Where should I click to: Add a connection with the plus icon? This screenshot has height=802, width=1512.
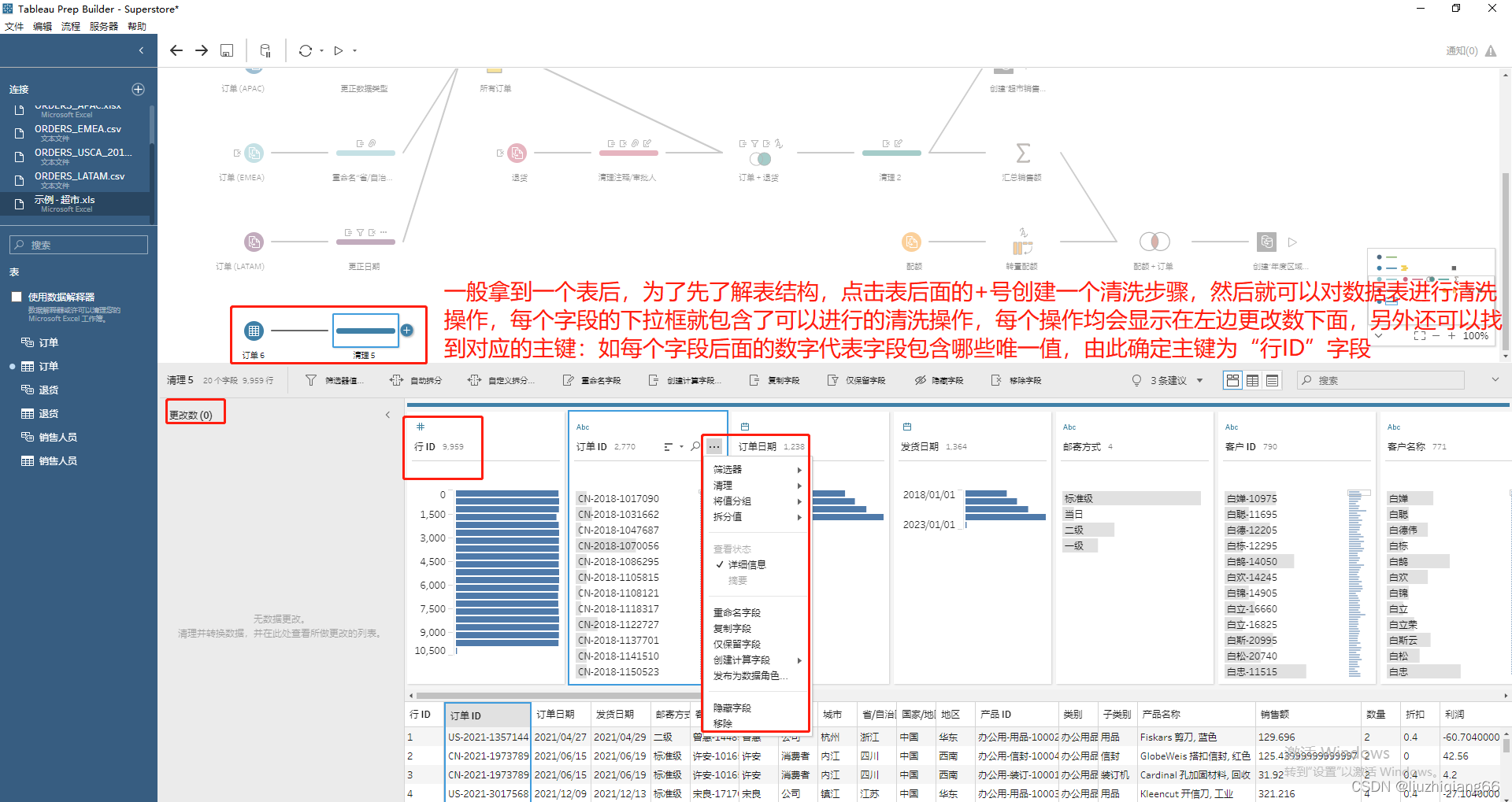[138, 89]
